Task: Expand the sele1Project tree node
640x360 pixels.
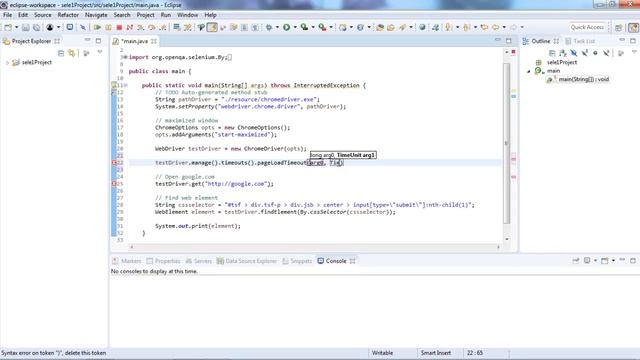Action: [x=7, y=62]
